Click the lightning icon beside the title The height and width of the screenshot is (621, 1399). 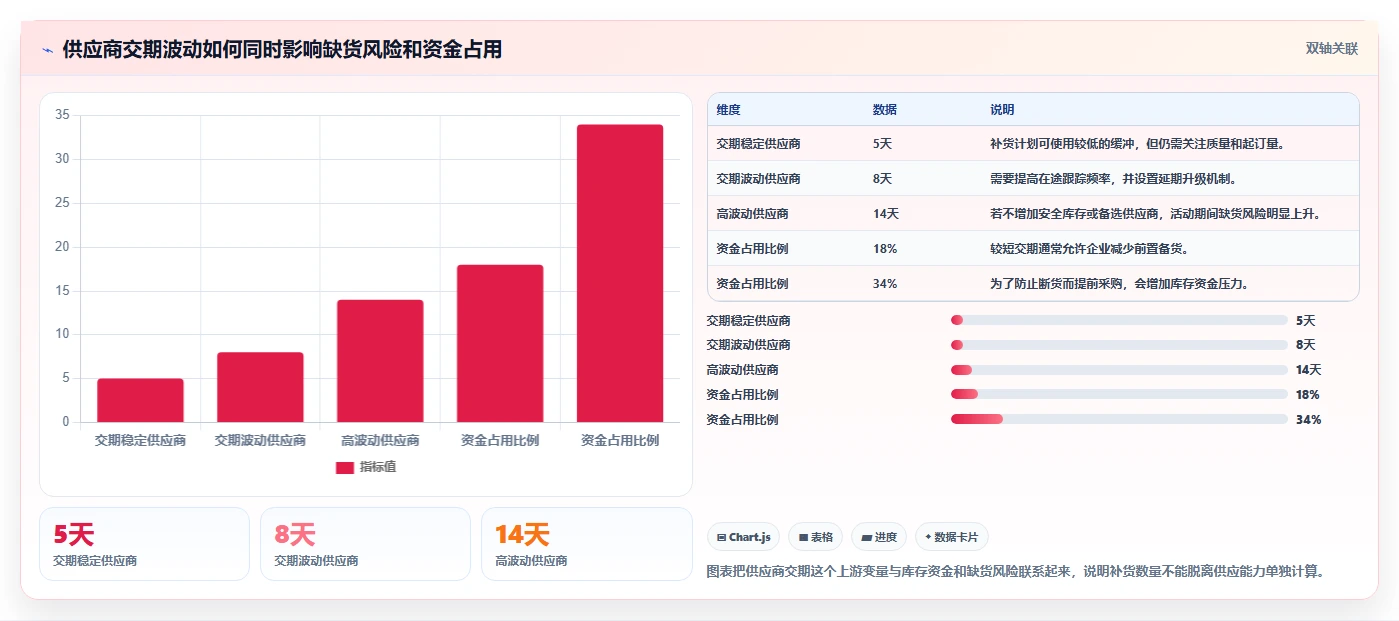pyautogui.click(x=48, y=50)
